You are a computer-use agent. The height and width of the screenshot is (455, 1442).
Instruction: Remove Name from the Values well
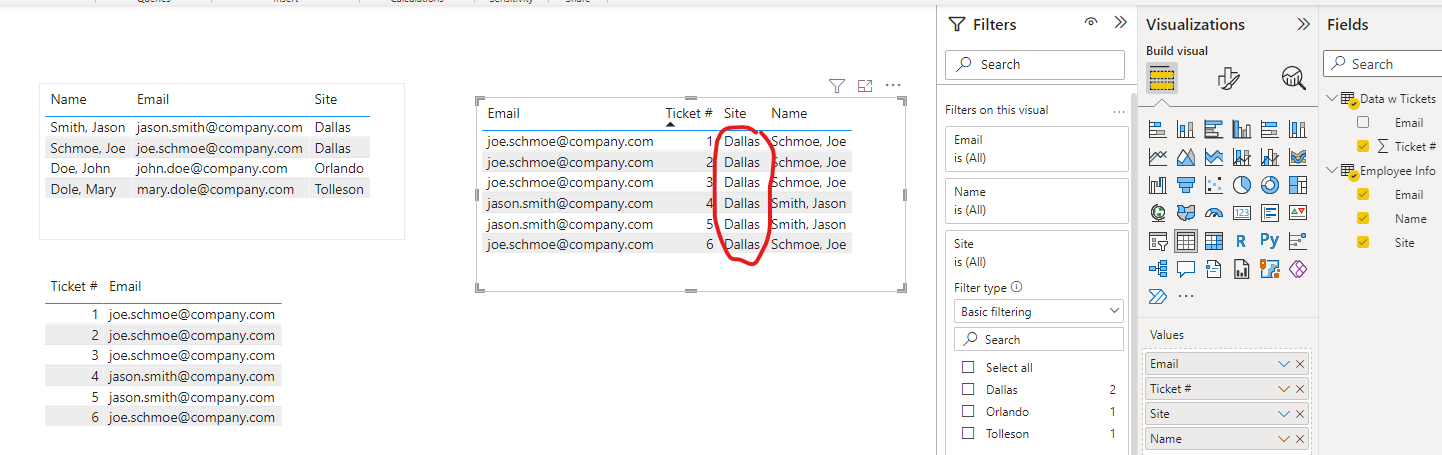tap(1300, 439)
